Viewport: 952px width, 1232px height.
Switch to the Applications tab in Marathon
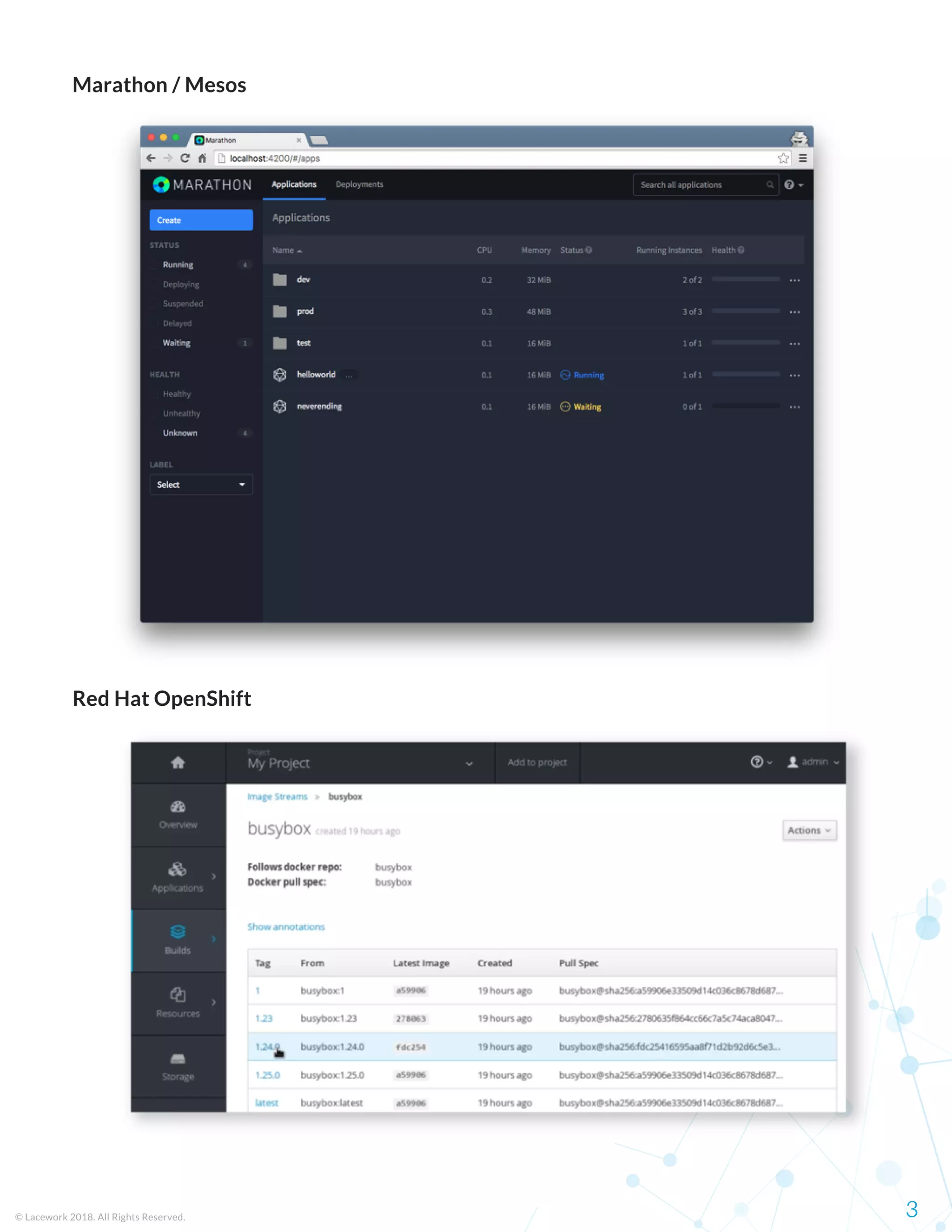click(x=294, y=185)
